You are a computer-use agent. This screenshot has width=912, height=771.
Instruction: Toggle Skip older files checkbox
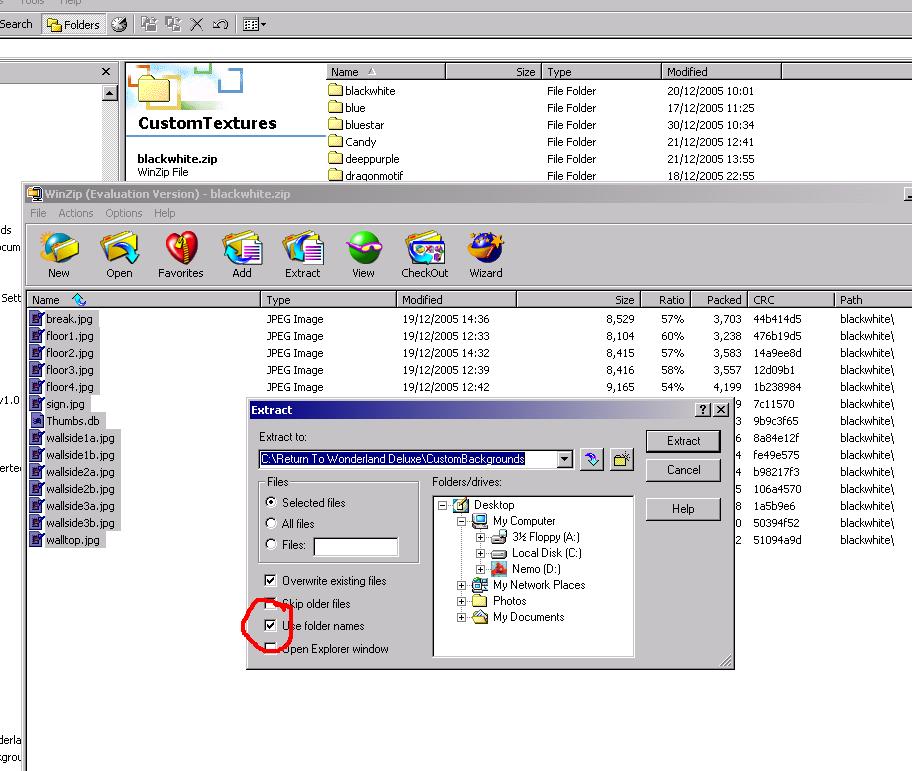click(x=270, y=604)
